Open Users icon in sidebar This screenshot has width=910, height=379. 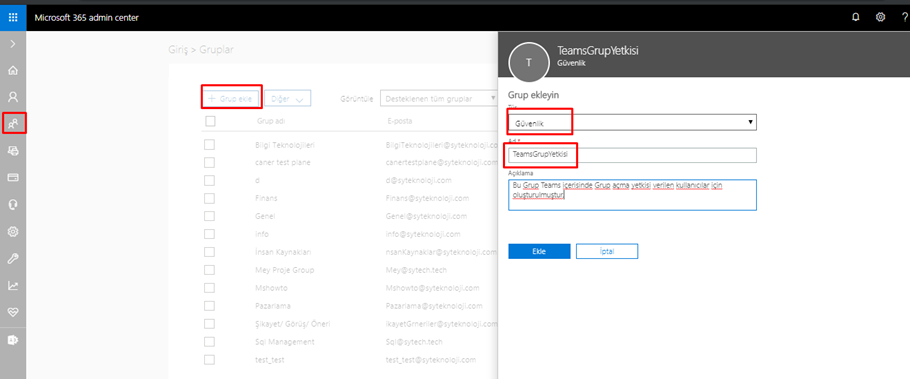click(13, 96)
